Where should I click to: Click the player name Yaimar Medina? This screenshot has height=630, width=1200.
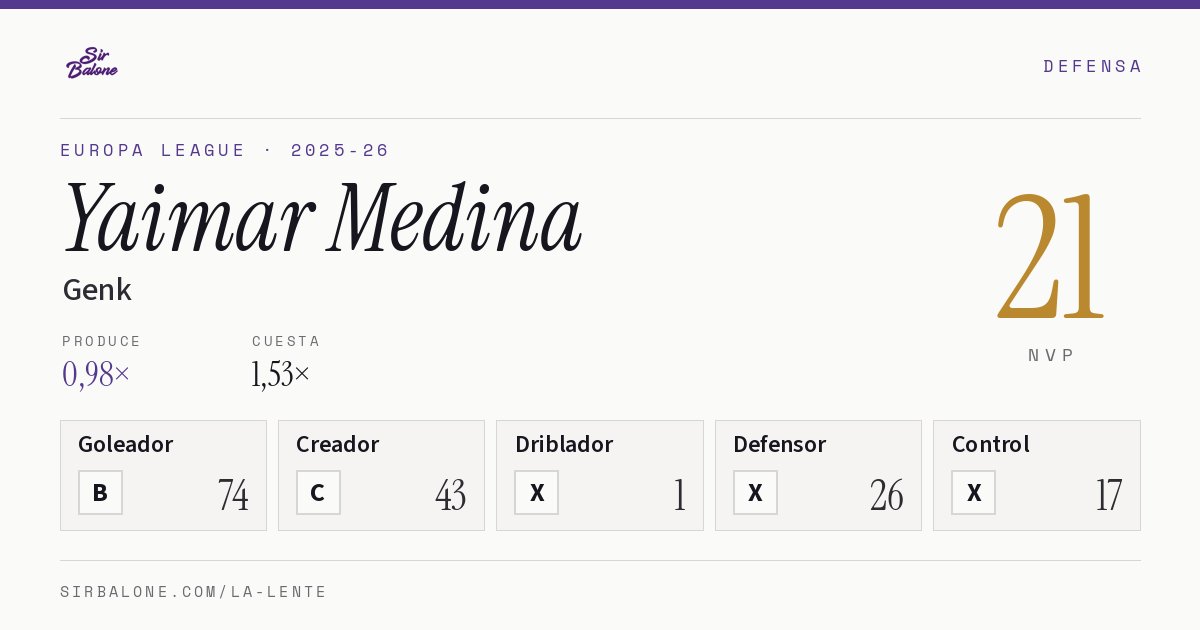pyautogui.click(x=322, y=218)
